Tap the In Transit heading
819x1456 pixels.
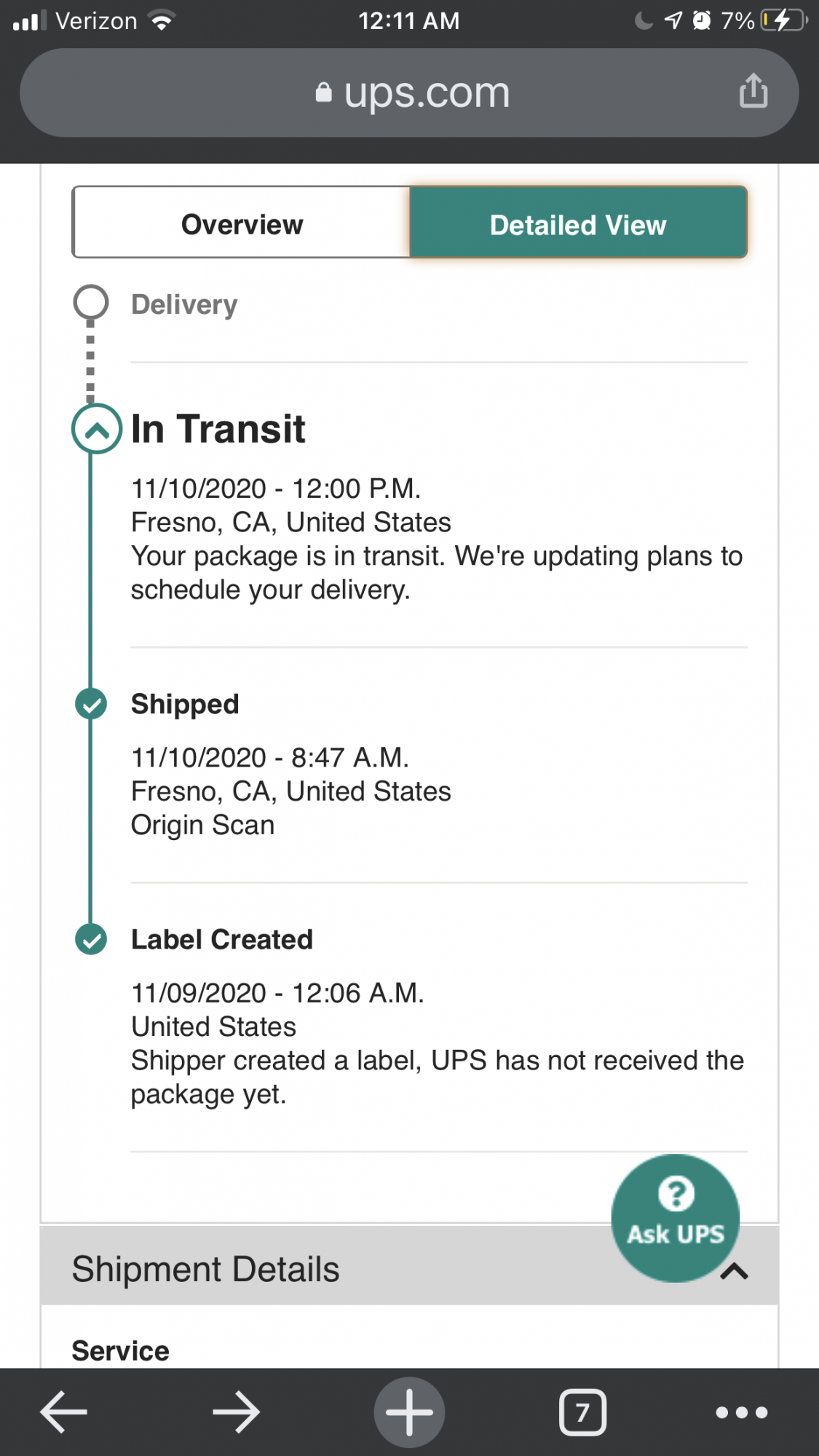click(218, 429)
